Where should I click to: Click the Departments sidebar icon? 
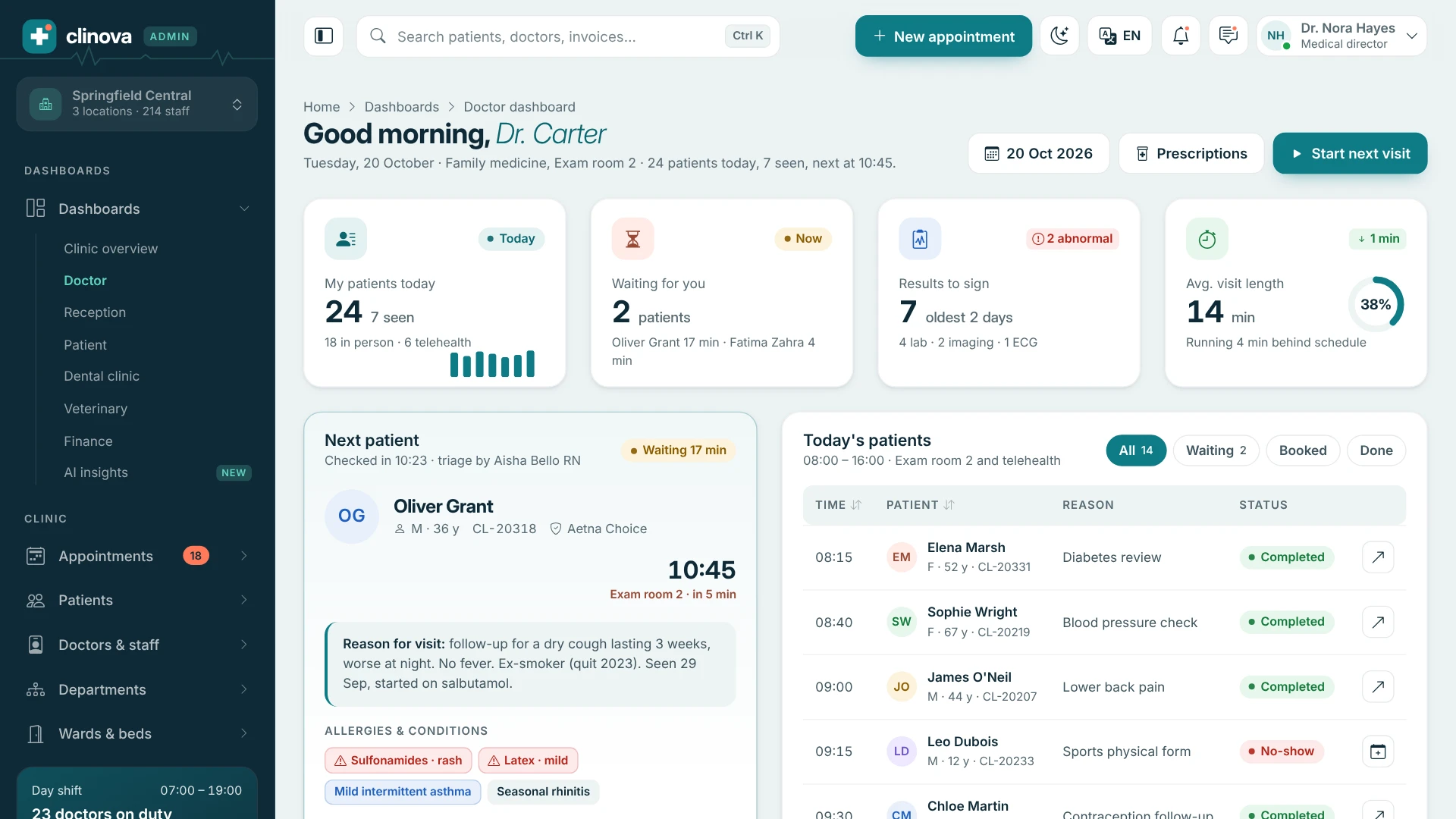36,689
